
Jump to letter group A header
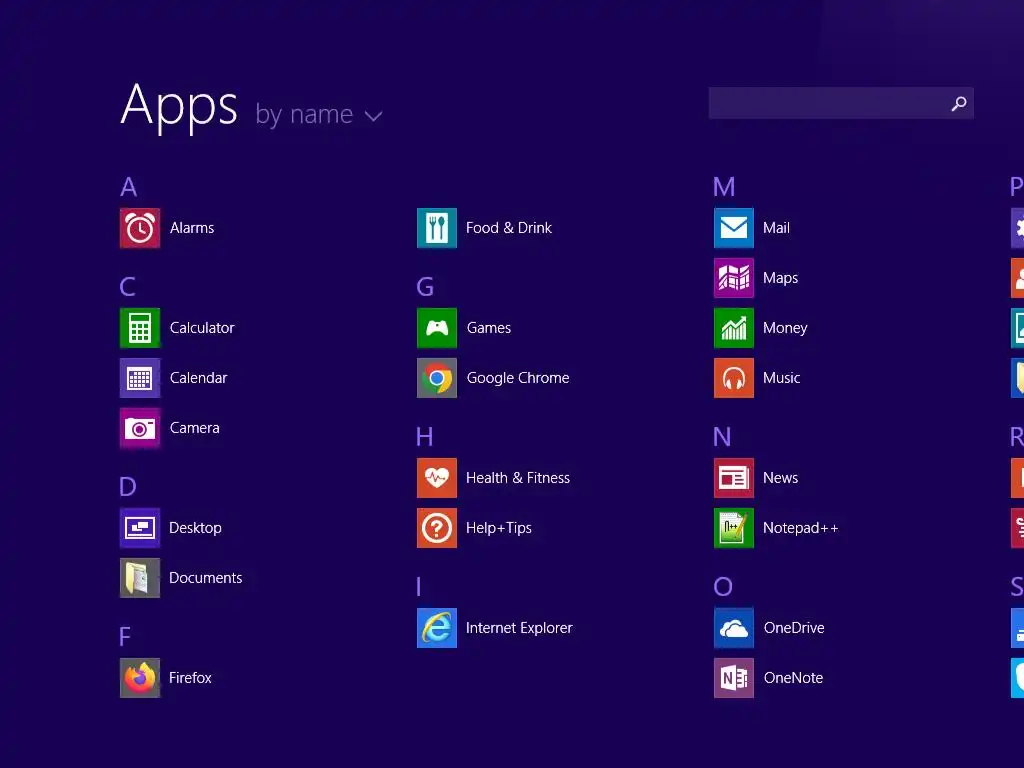(129, 187)
